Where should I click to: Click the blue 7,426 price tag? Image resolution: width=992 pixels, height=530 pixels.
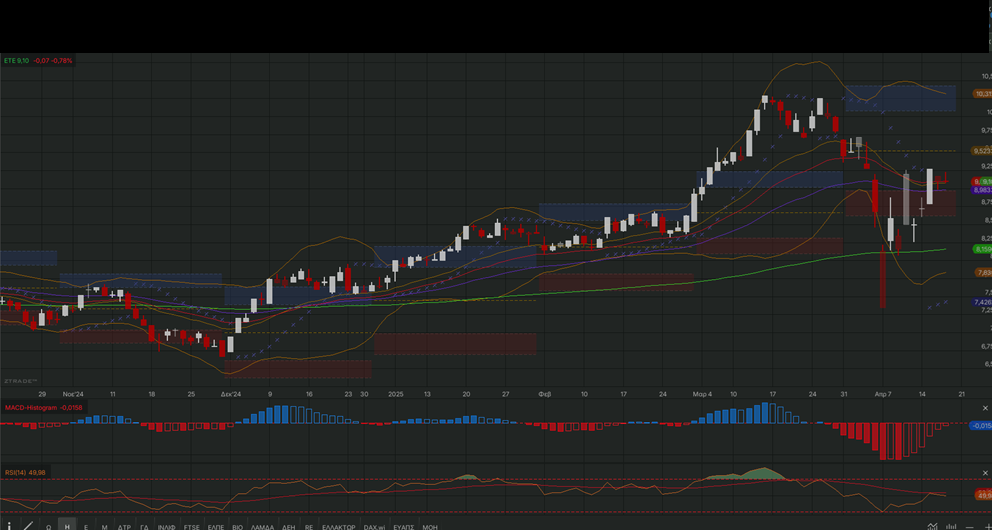982,302
